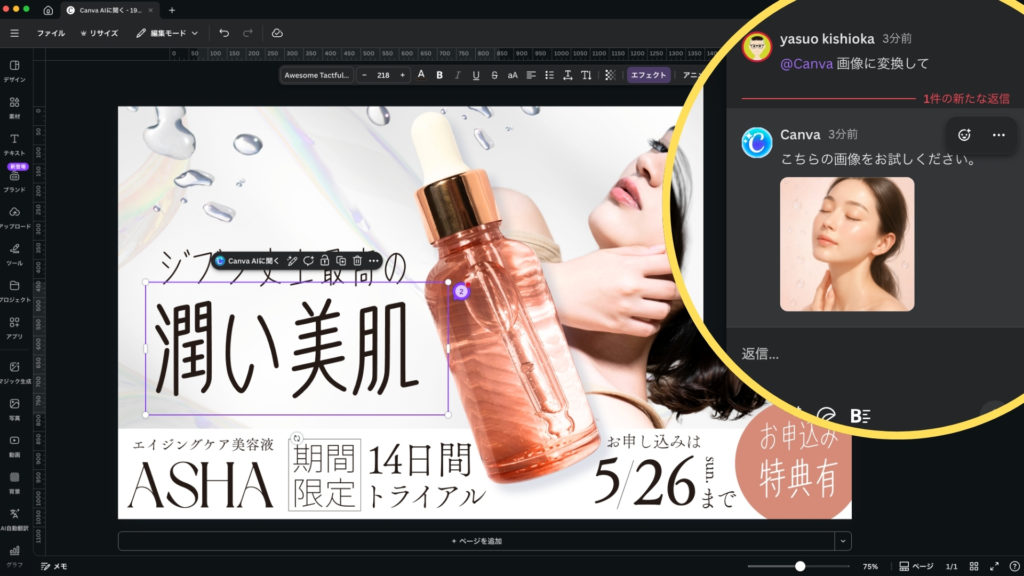The image size is (1024, 576).
Task: Toggle bold formatting in text toolbar
Action: point(439,75)
